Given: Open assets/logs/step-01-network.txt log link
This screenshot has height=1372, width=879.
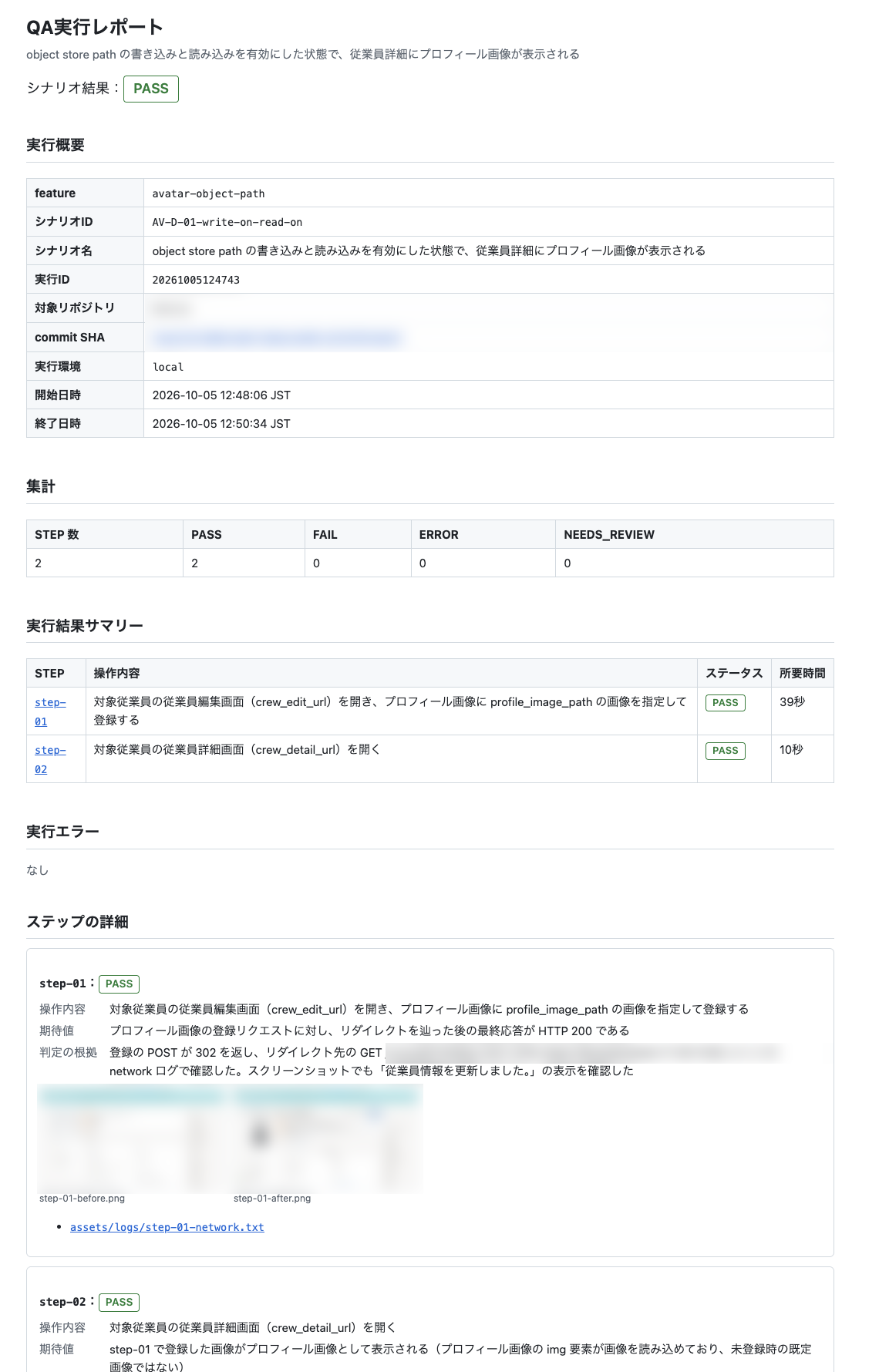Looking at the screenshot, I should pyautogui.click(x=167, y=1227).
